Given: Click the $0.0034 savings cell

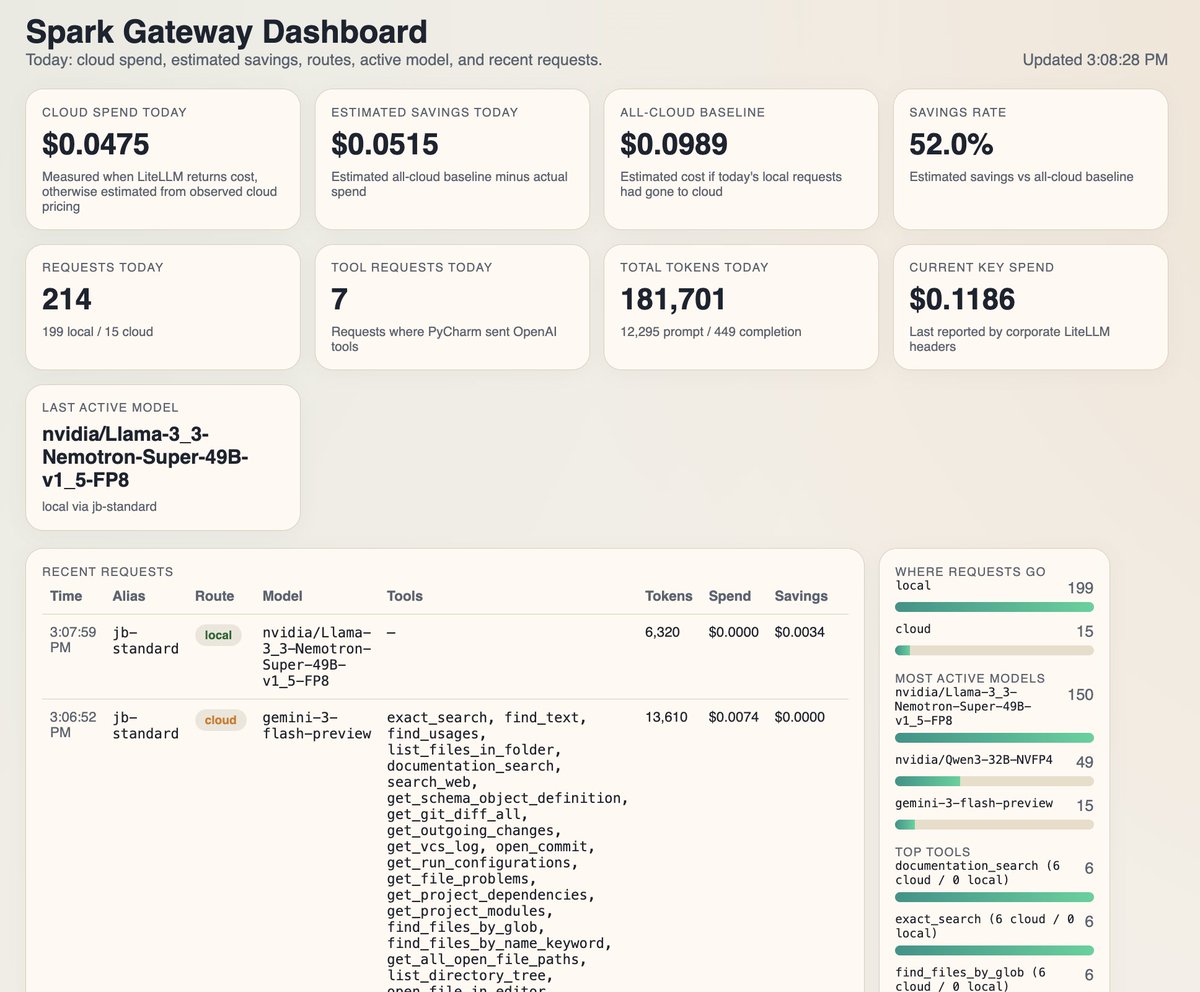Looking at the screenshot, I should tap(800, 632).
